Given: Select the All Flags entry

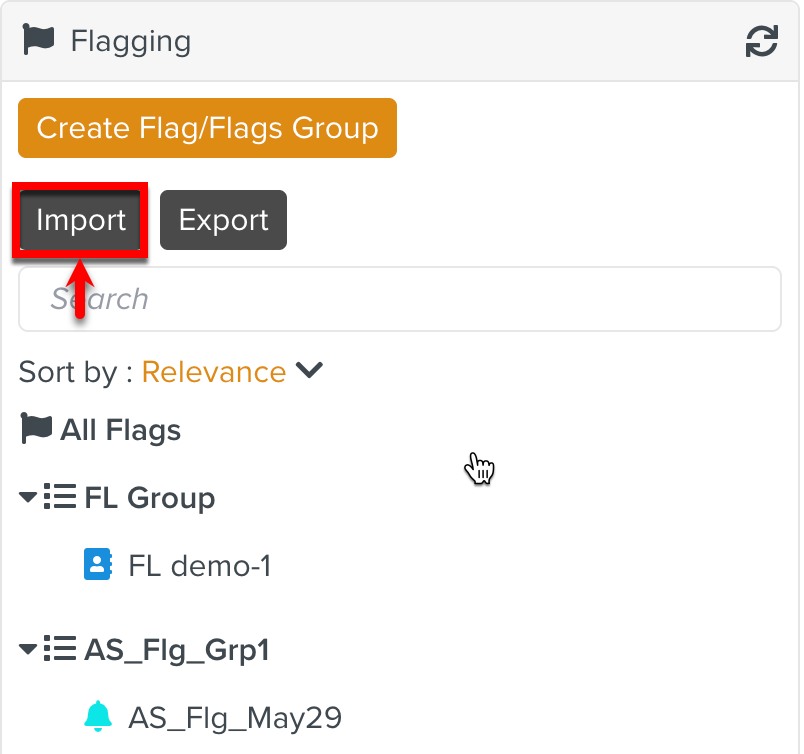Looking at the screenshot, I should (x=120, y=430).
